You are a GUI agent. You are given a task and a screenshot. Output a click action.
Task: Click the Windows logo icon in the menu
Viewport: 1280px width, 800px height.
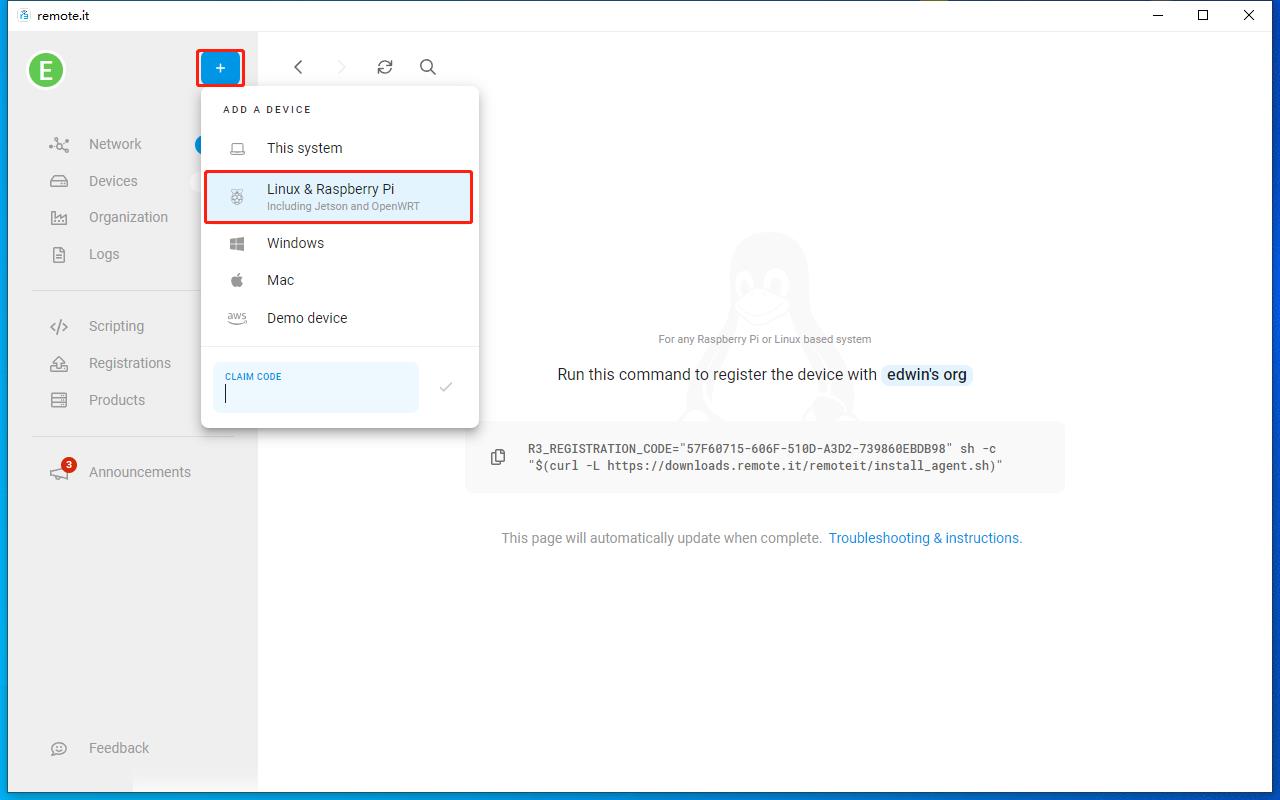point(237,244)
